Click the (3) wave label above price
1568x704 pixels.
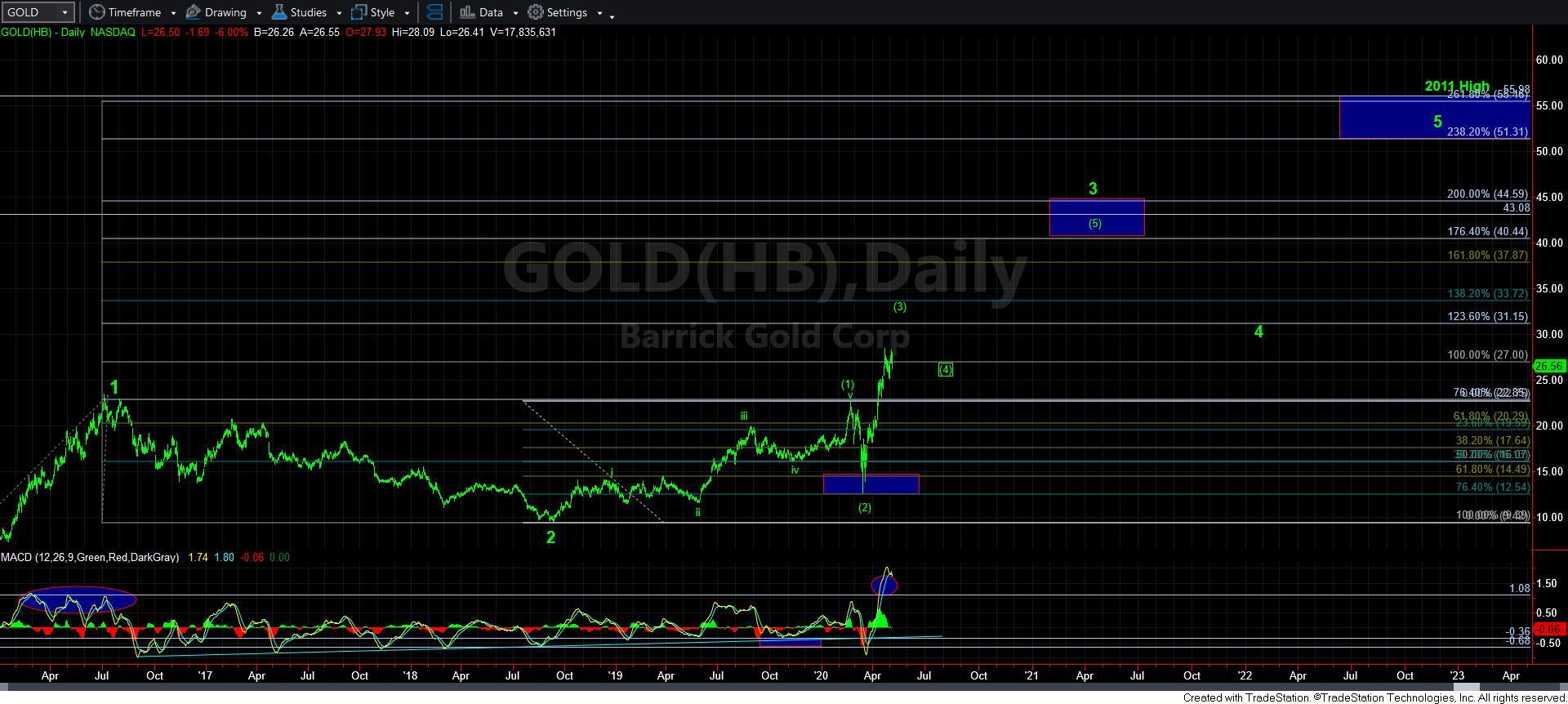[900, 307]
